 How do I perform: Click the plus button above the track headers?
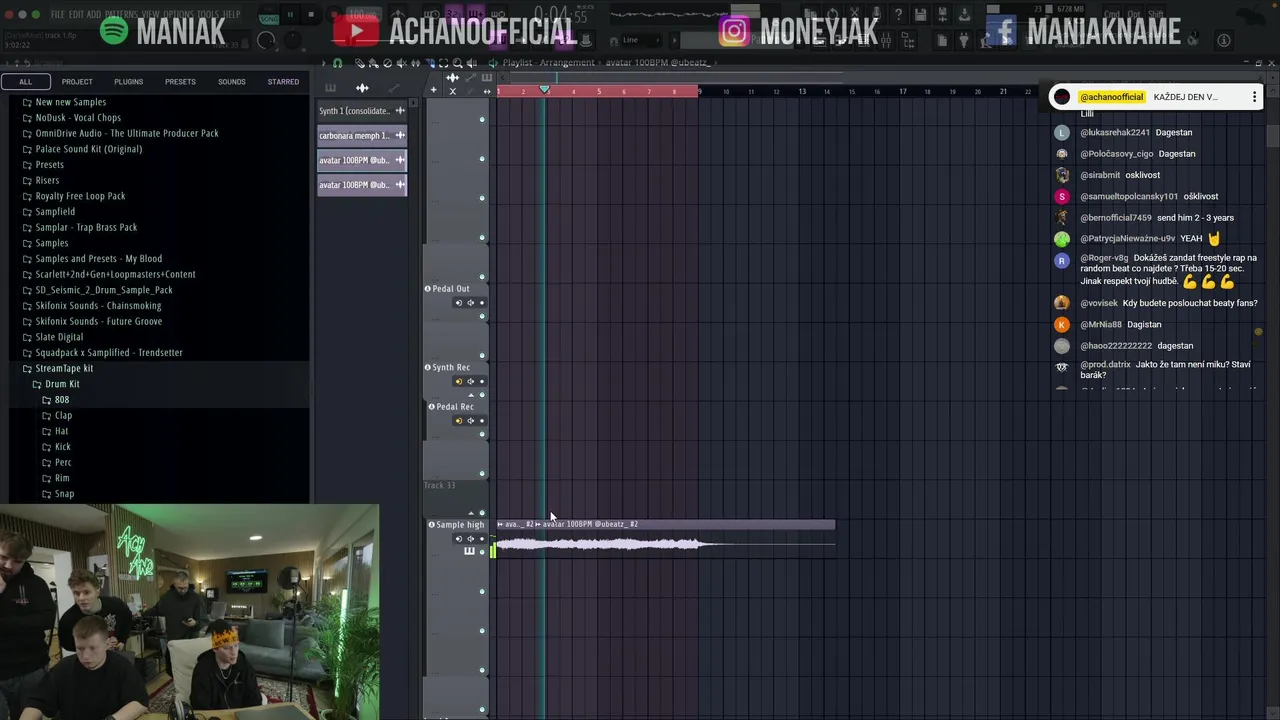[x=434, y=90]
